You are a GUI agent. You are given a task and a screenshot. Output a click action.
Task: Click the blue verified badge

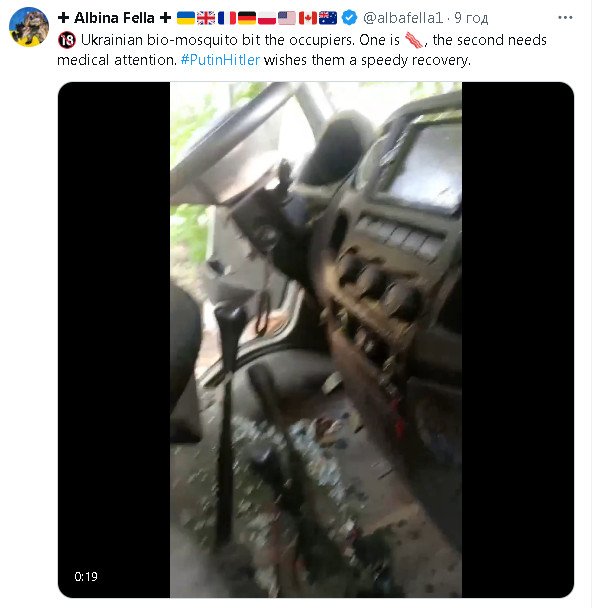coord(350,18)
